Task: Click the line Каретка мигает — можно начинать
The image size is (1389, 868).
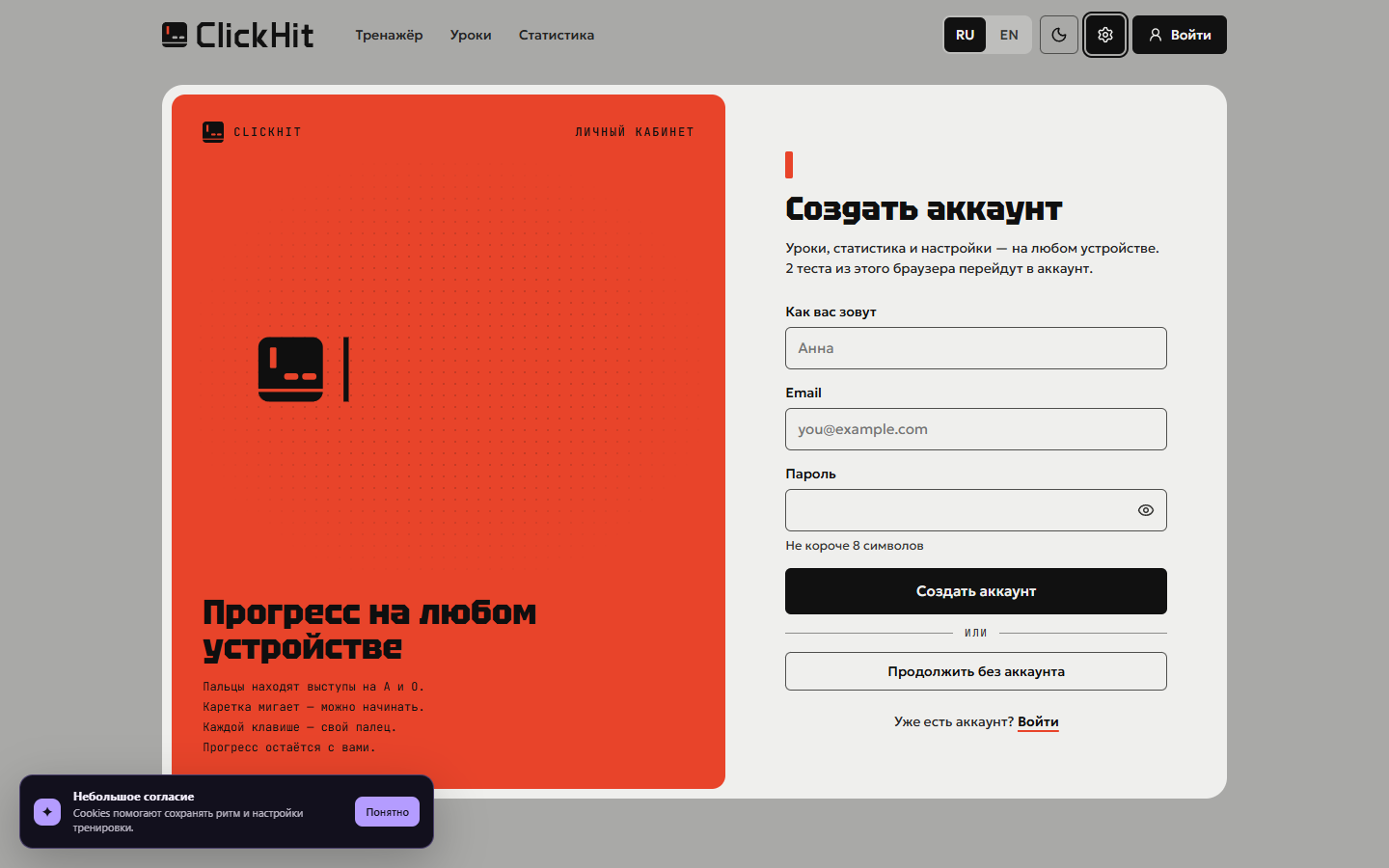Action: 313,707
